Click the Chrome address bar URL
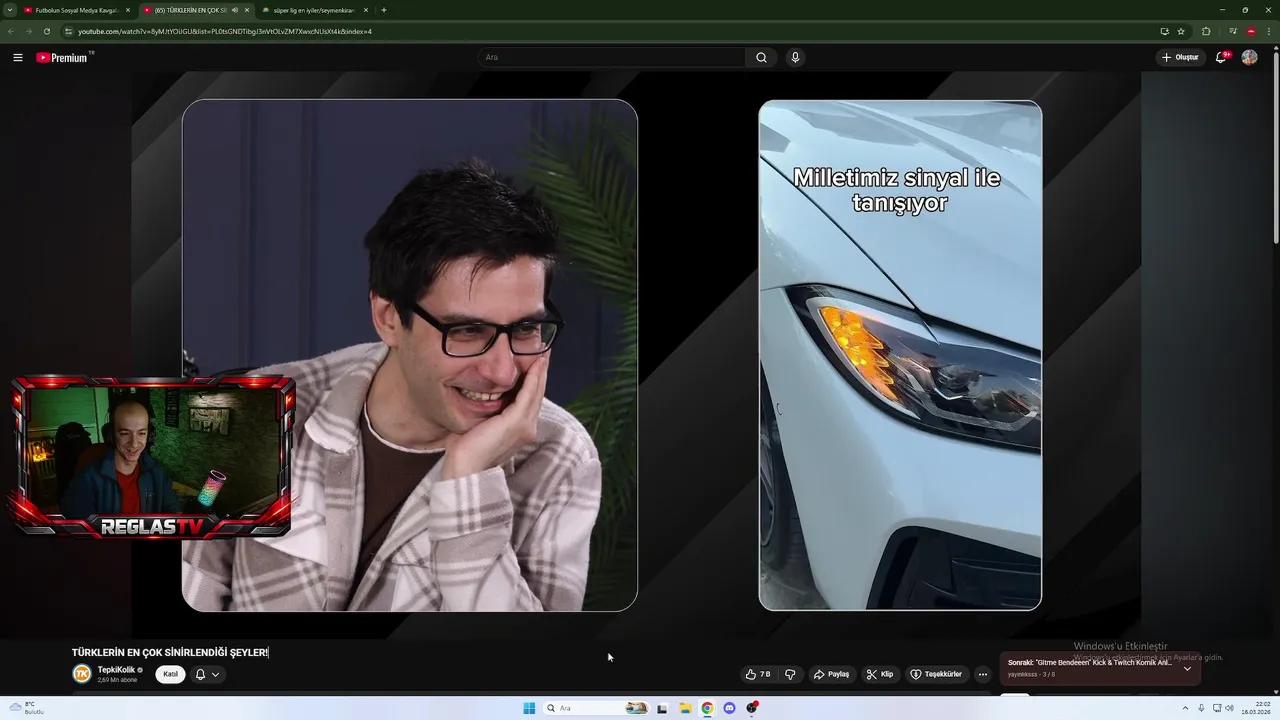The image size is (1280, 720). coord(225,31)
